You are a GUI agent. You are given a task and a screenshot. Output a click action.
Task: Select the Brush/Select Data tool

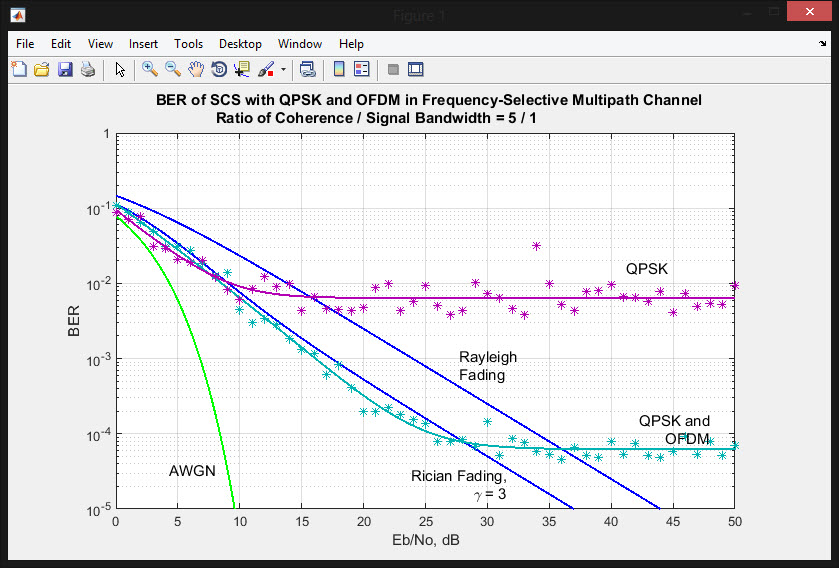pos(266,69)
